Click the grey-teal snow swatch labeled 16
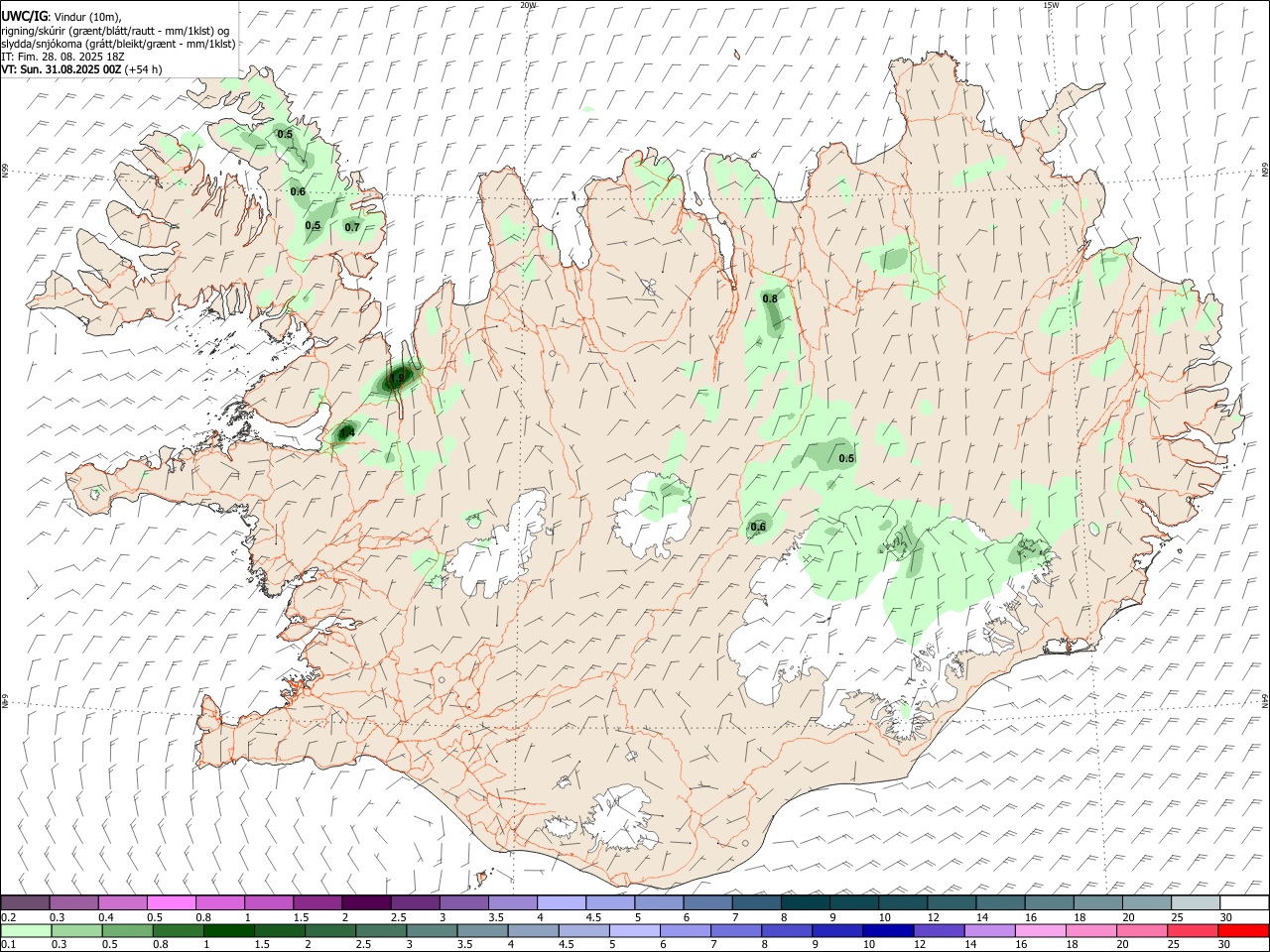 1049,903
